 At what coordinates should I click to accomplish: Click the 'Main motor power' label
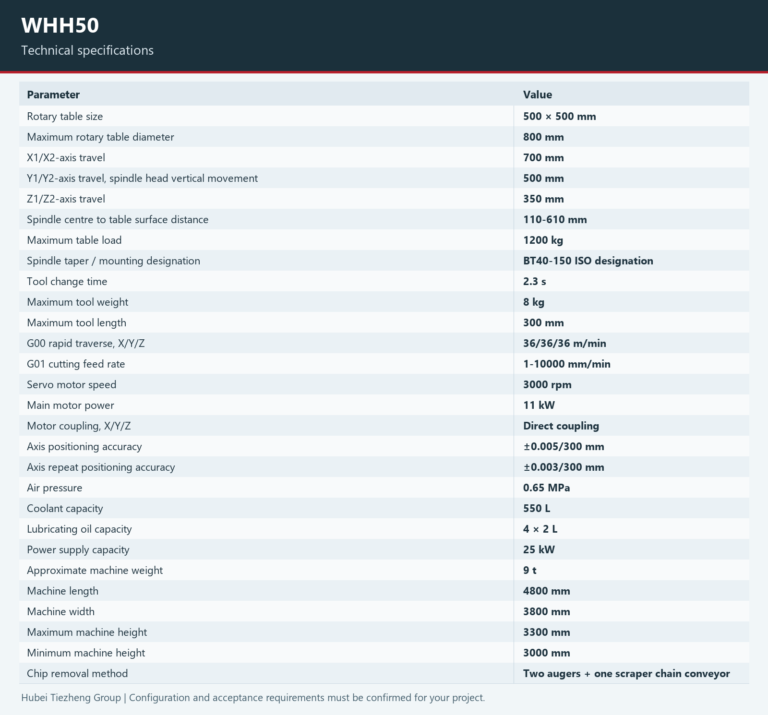(71, 405)
